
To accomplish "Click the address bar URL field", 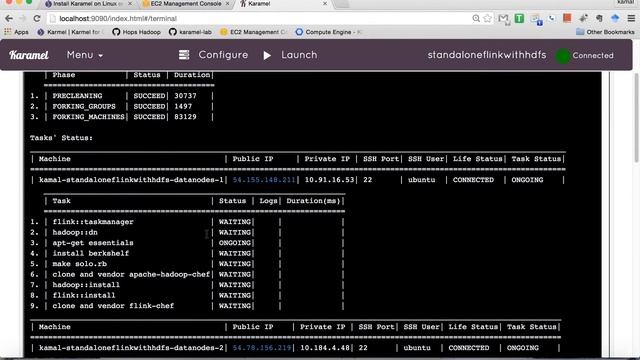I will click(261, 18).
